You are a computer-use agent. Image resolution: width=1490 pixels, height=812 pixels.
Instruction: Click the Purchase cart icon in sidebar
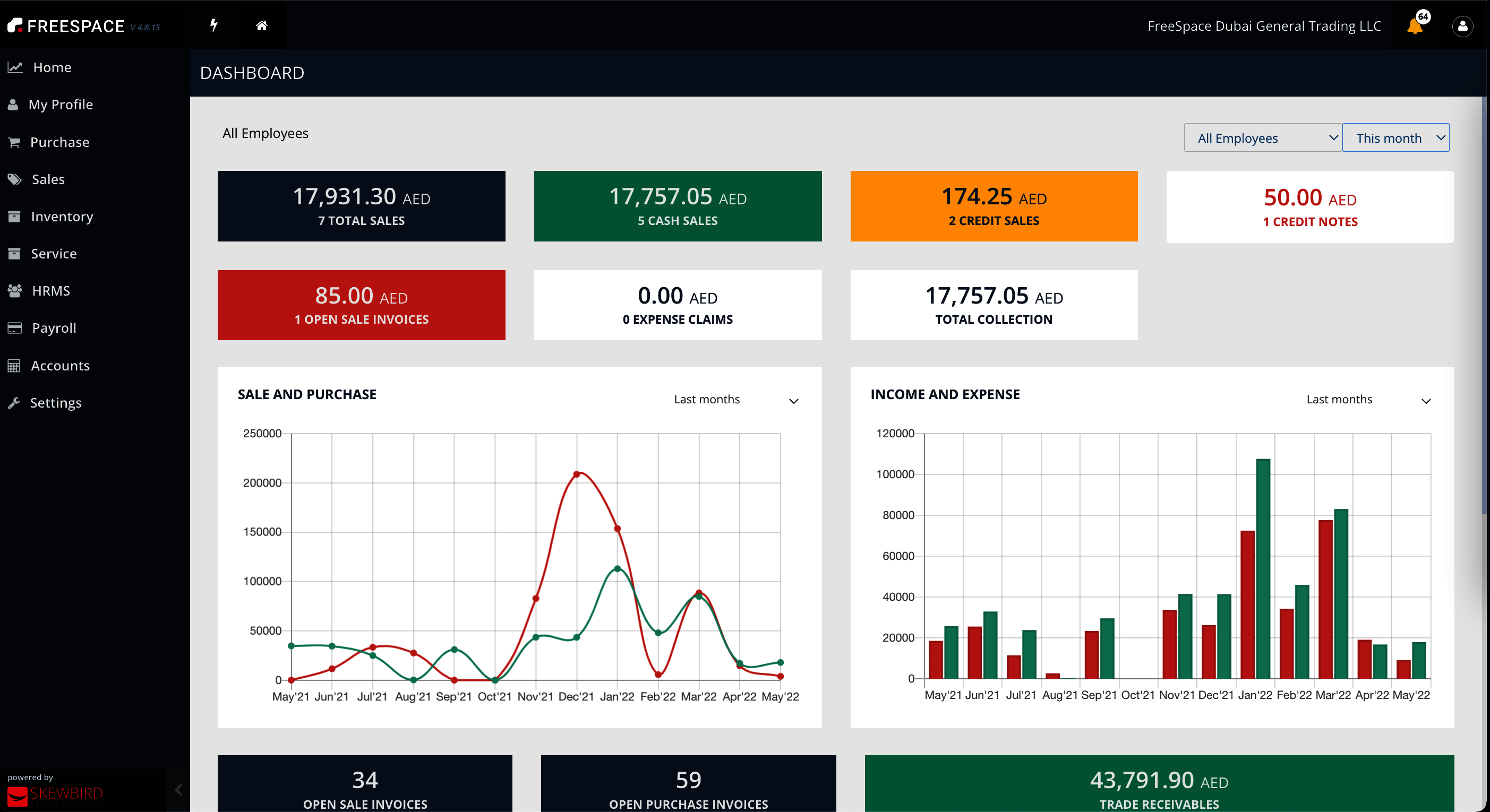14,142
